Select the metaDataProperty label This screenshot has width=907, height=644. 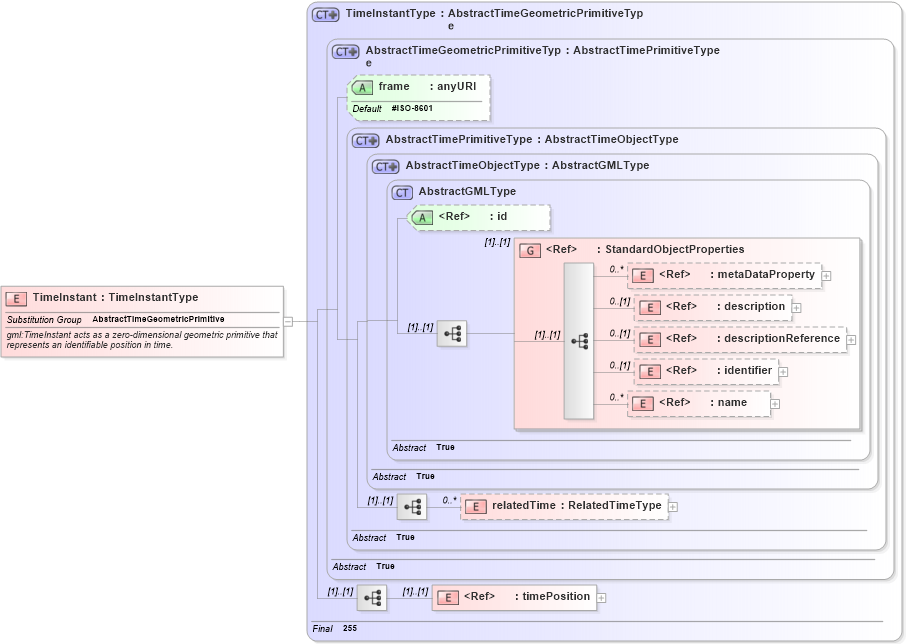pyautogui.click(x=766, y=274)
